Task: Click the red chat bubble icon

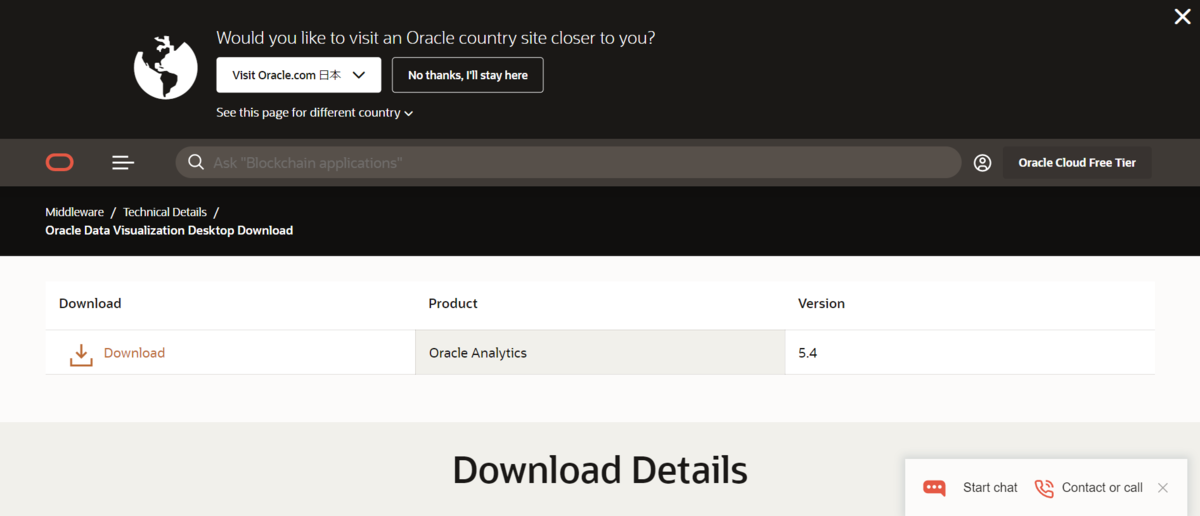Action: tap(935, 488)
